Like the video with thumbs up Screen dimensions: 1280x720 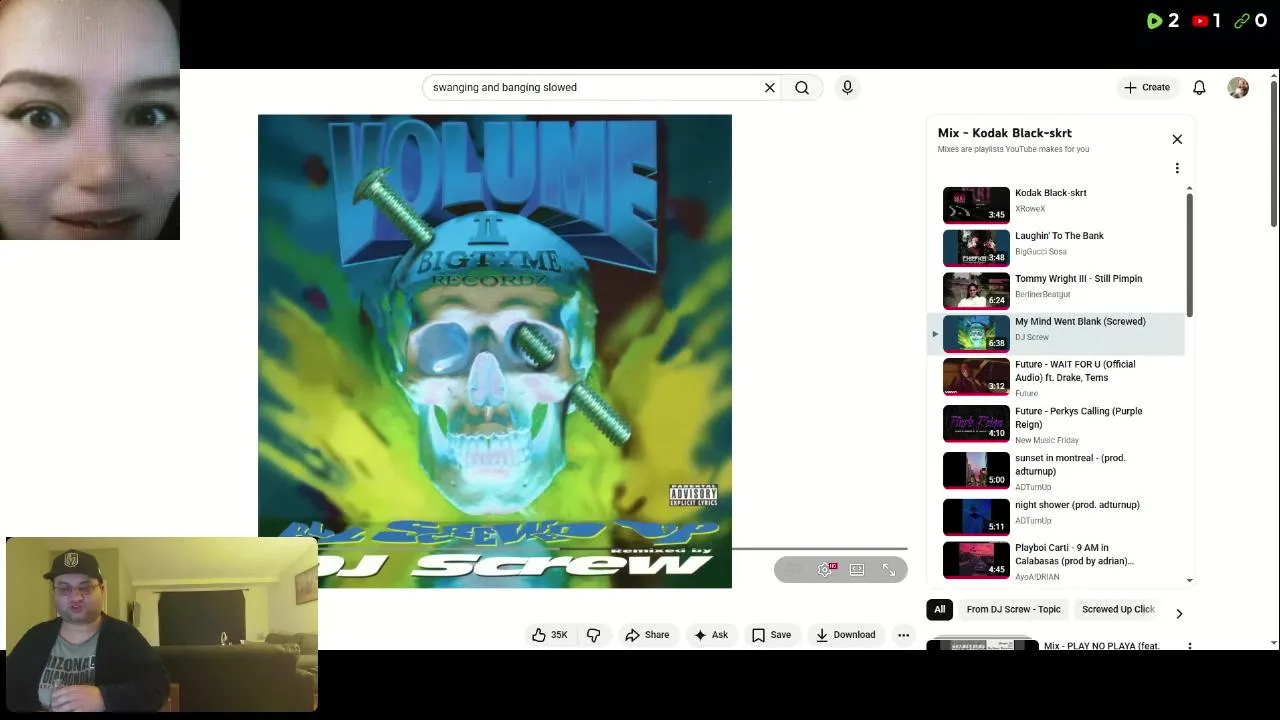click(550, 635)
